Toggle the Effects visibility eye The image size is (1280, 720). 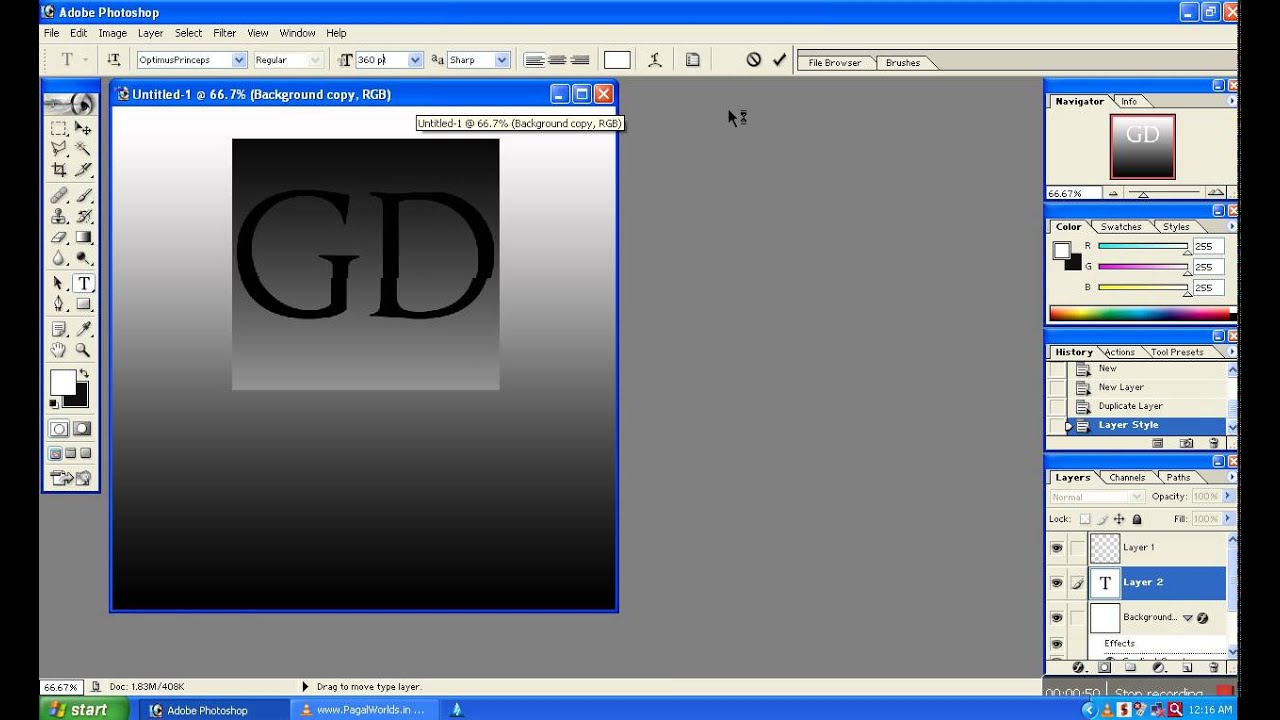tap(1056, 643)
